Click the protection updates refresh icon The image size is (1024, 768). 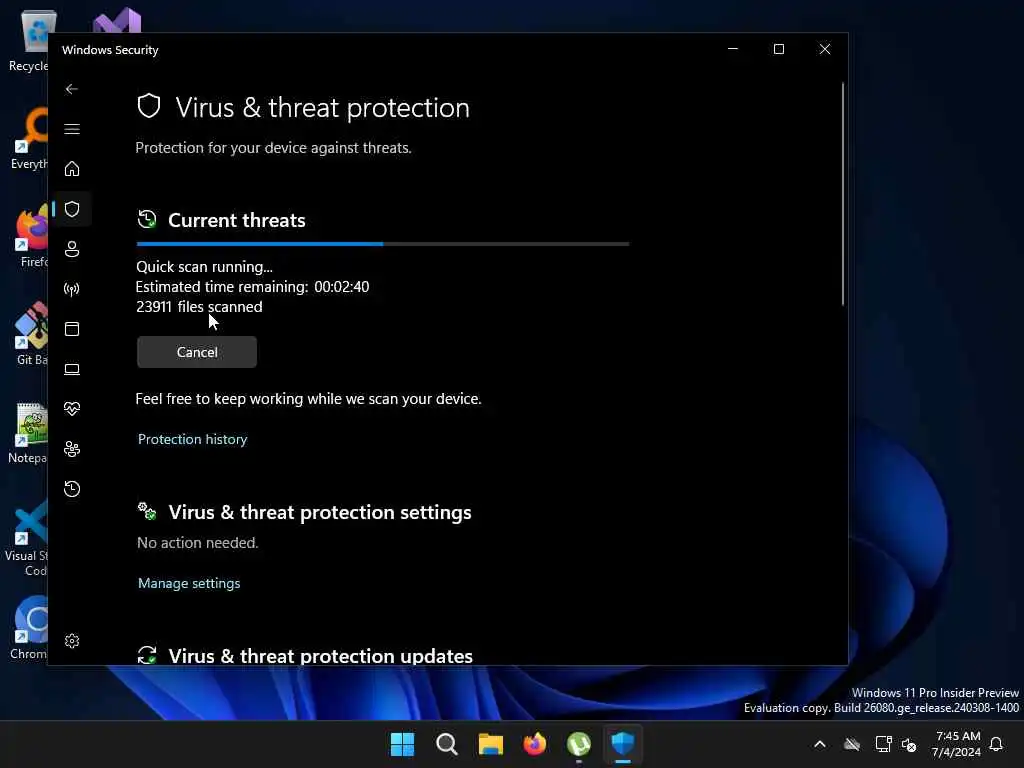[147, 655]
